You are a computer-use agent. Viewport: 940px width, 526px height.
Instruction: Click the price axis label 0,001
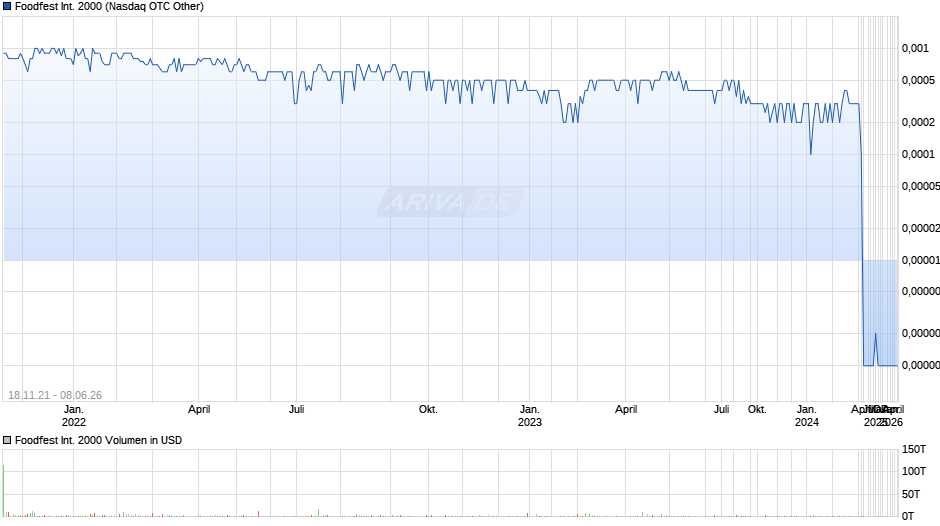[915, 49]
